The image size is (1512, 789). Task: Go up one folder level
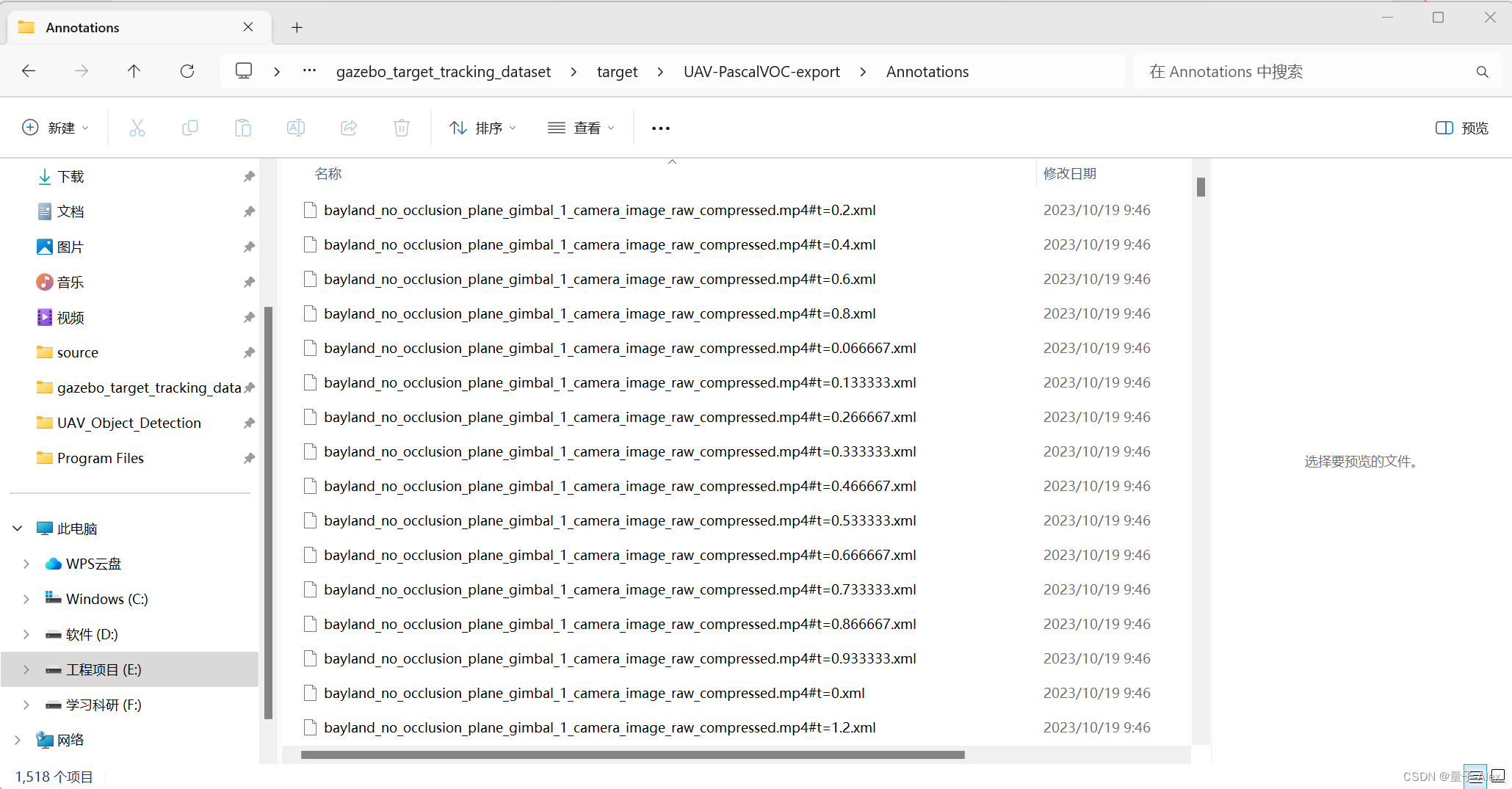click(x=134, y=71)
